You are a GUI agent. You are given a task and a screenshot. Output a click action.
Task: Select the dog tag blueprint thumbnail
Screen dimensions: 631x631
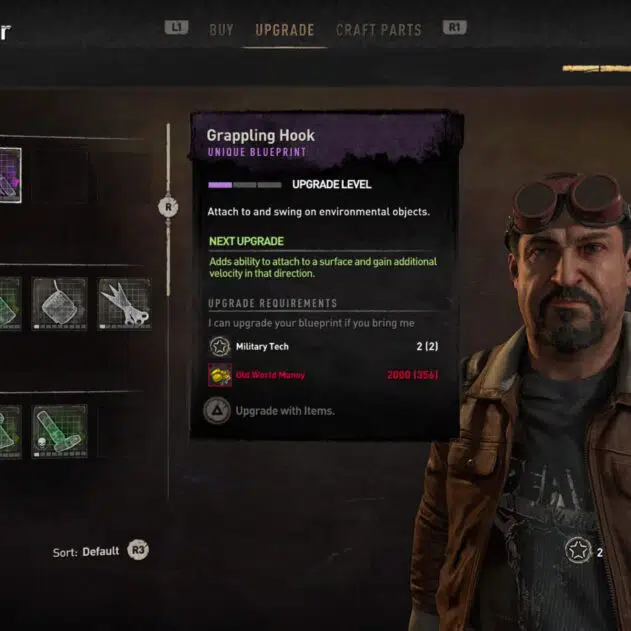60,304
